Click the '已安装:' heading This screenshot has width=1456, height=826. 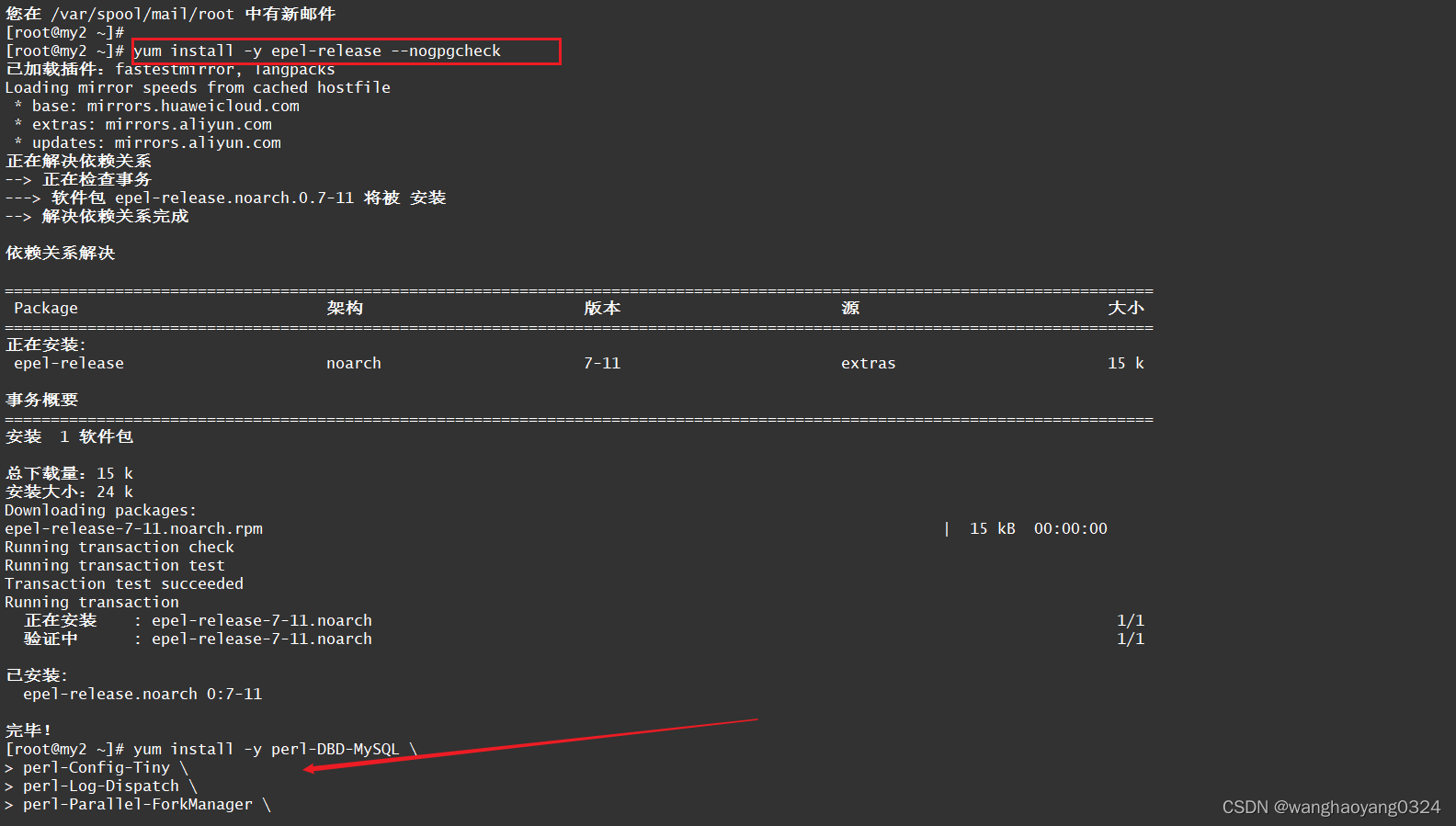[x=37, y=676]
